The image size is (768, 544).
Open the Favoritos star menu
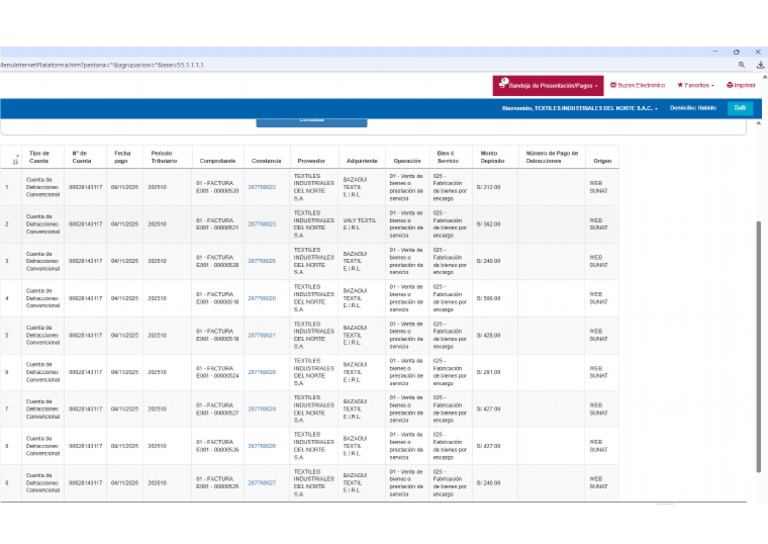(x=696, y=85)
